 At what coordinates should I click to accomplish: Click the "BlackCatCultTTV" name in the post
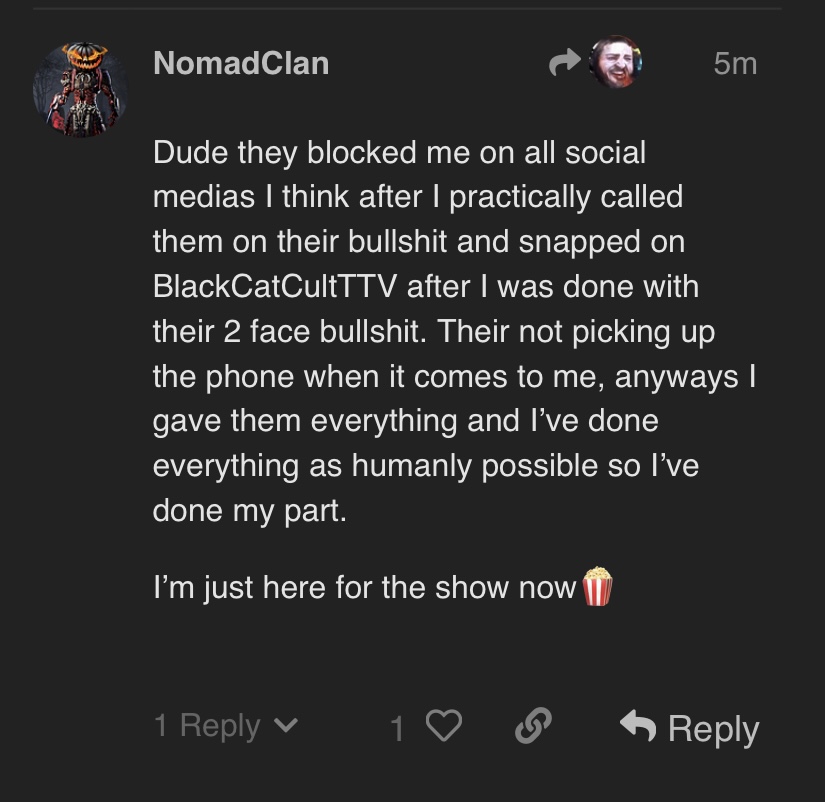276,287
